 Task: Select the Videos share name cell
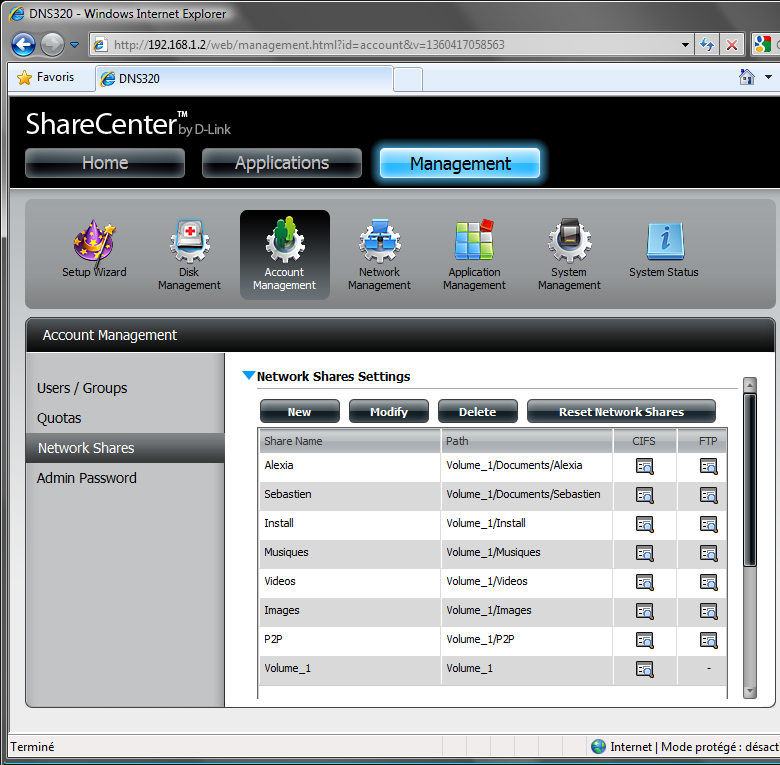coord(349,582)
